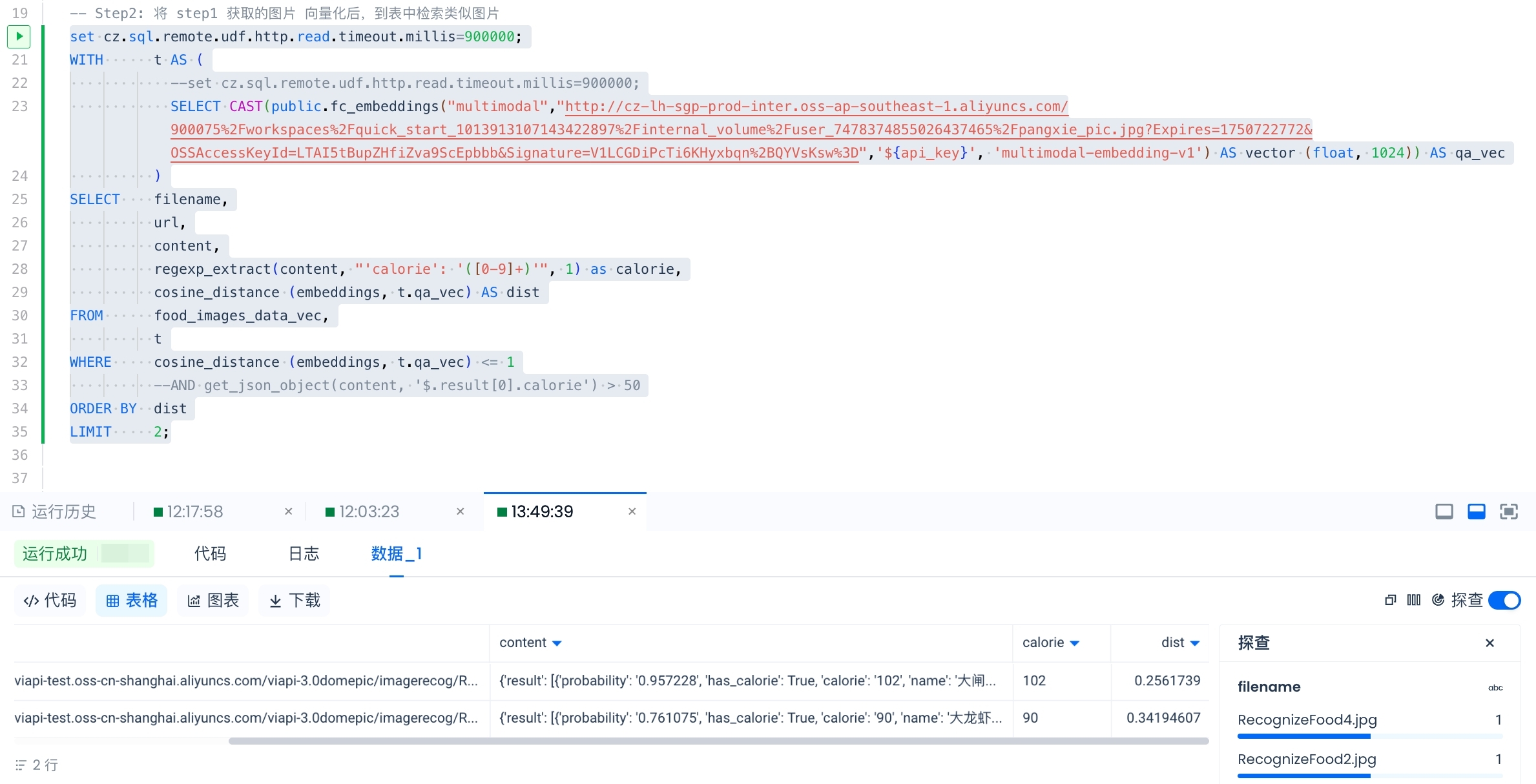Open the calorie column dropdown
1536x784 pixels.
click(1075, 643)
